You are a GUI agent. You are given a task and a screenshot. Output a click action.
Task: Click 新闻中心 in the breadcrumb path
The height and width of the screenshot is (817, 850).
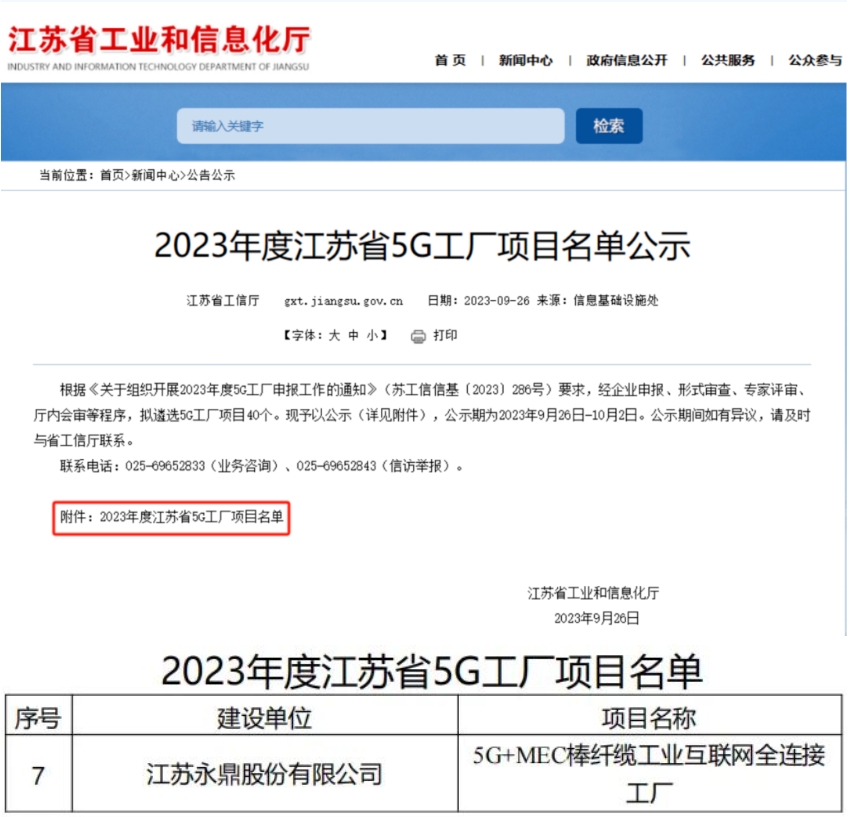pos(155,175)
